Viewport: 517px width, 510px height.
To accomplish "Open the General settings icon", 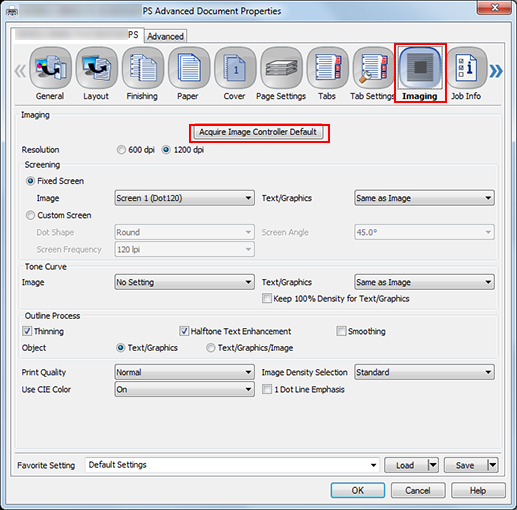I will [x=50, y=68].
